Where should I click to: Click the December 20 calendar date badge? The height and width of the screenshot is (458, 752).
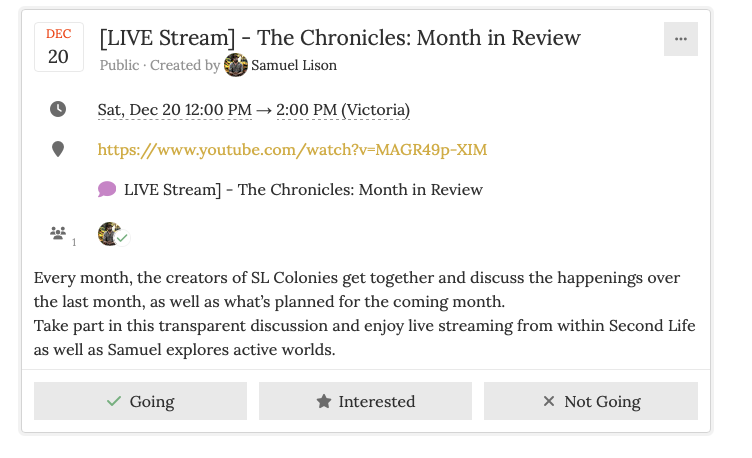[x=58, y=47]
